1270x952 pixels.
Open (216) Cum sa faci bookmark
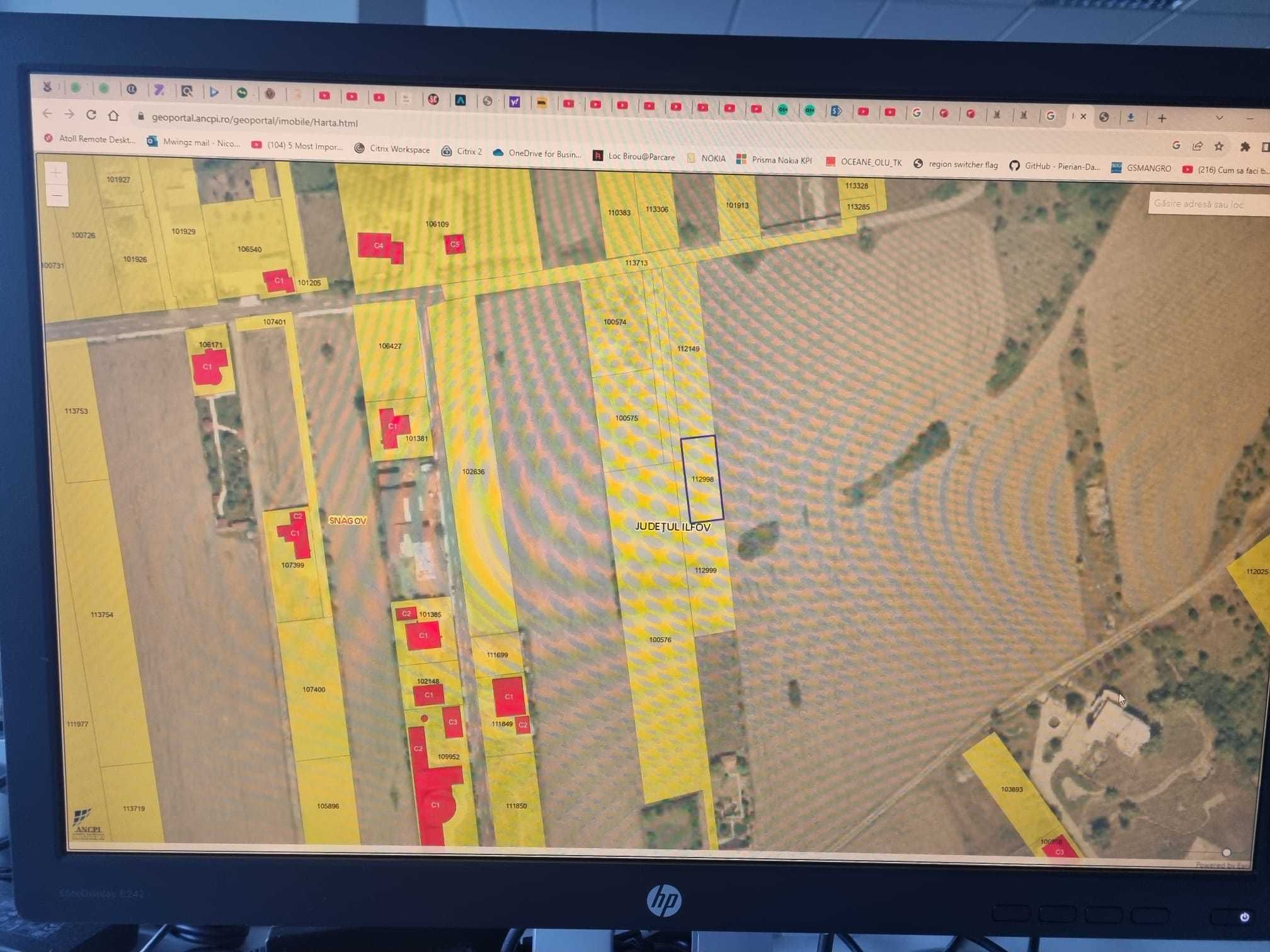[x=1225, y=170]
